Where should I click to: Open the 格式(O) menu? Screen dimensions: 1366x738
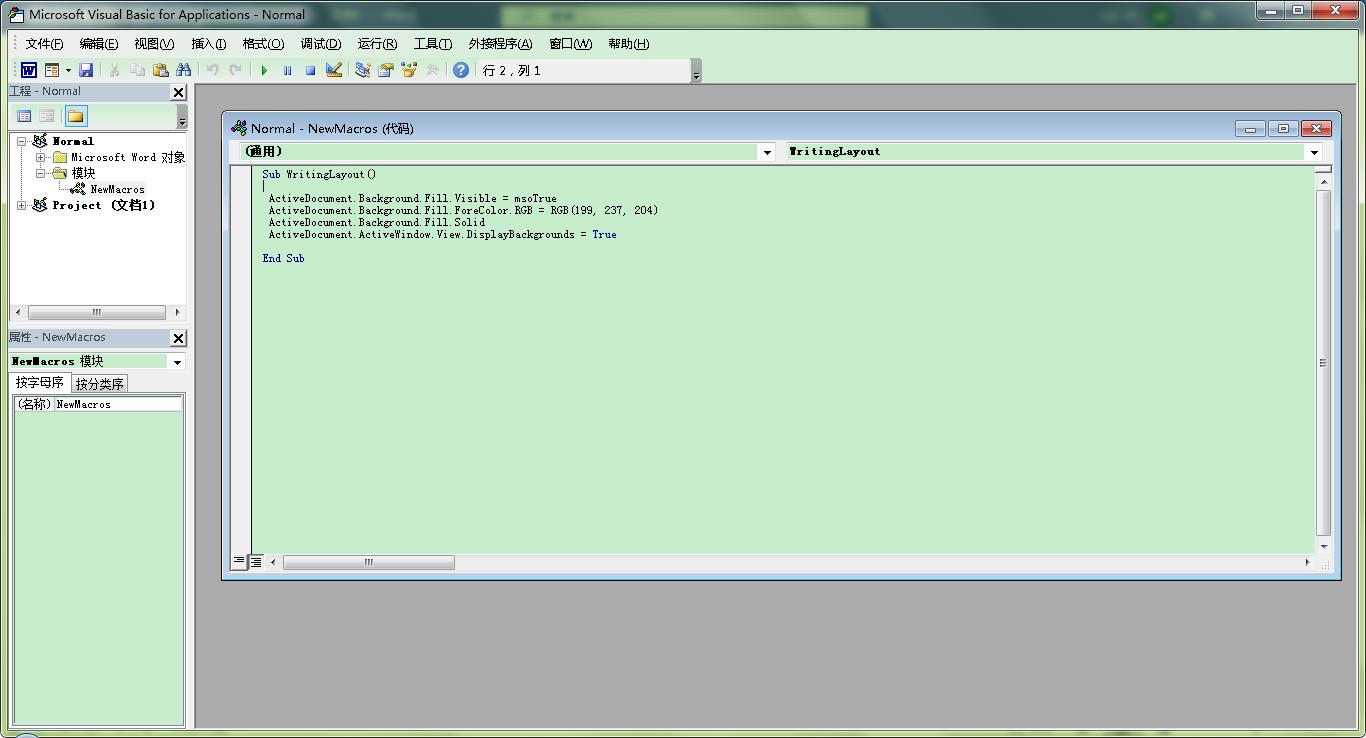point(263,44)
